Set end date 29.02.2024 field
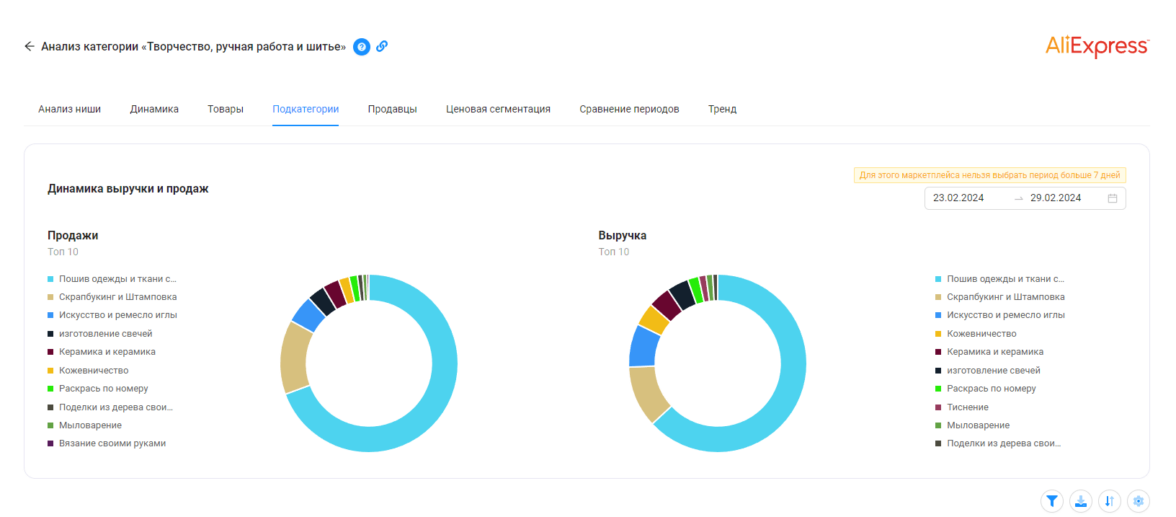The image size is (1176, 517). [1055, 198]
